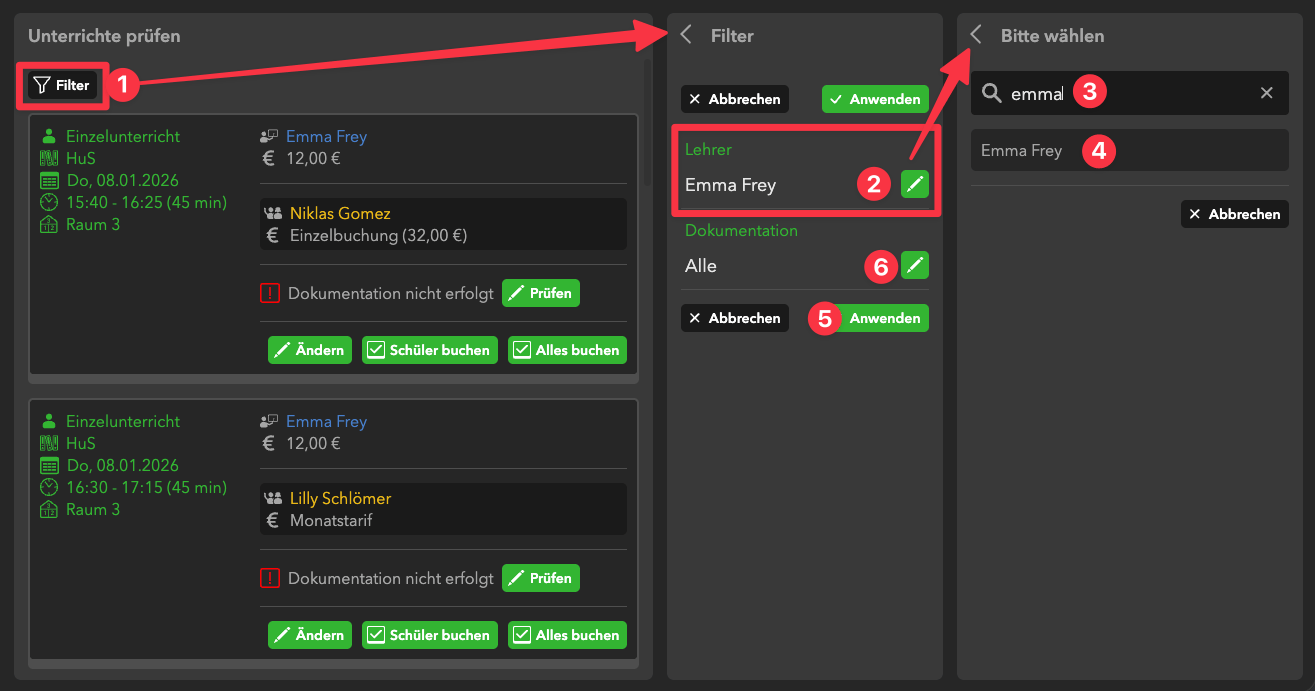
Task: Click Ändern for the Lilly Schlömer lesson
Action: click(x=309, y=635)
